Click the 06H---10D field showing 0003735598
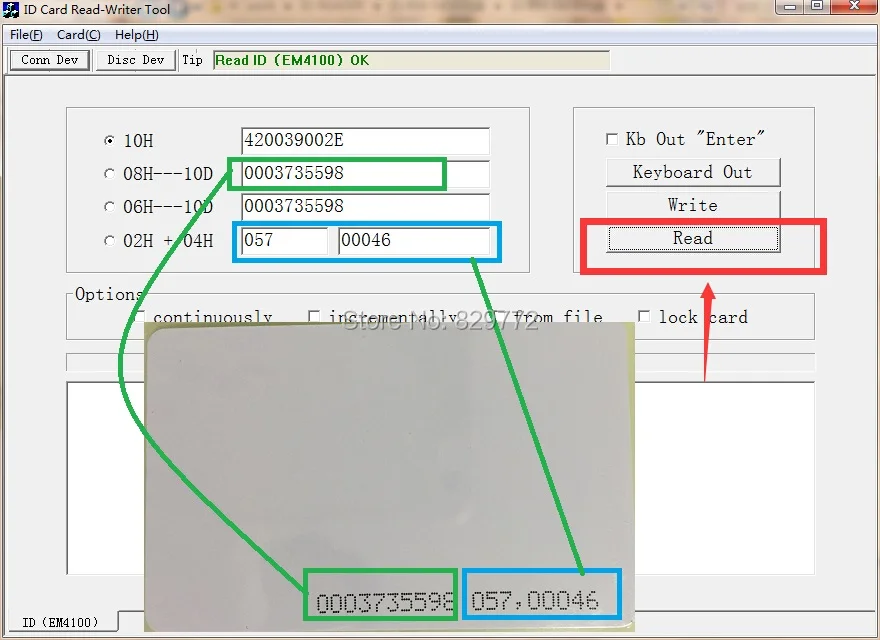 365,207
